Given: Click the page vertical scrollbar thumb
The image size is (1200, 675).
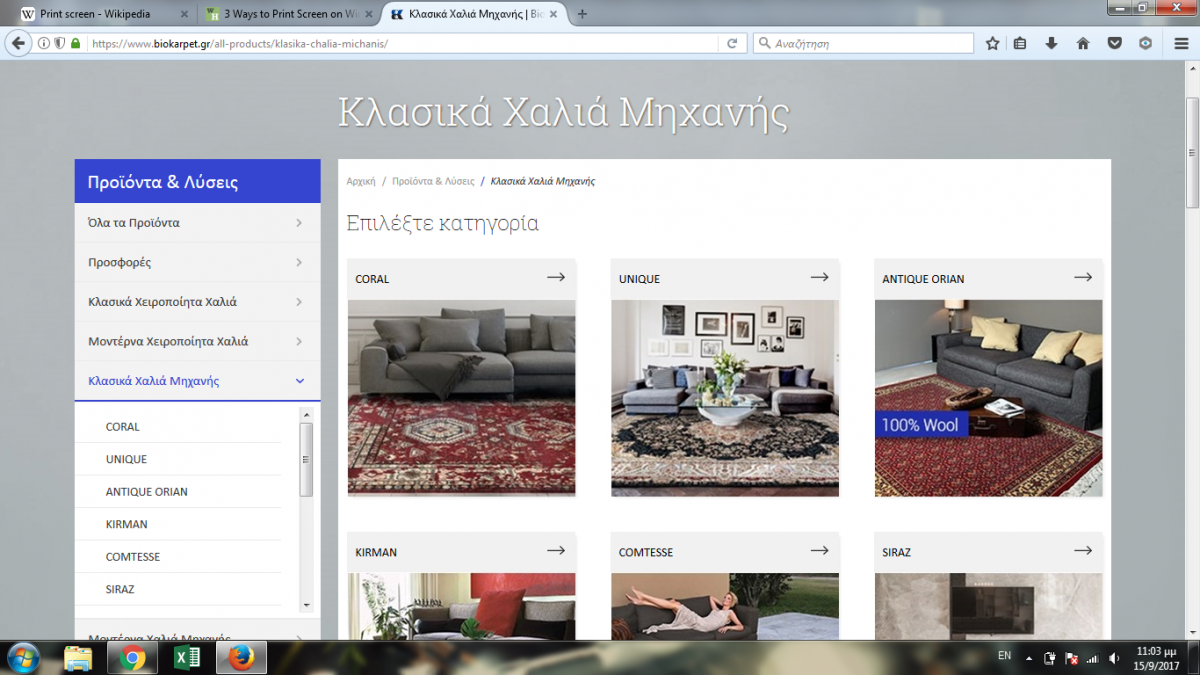Looking at the screenshot, I should (x=1192, y=153).
